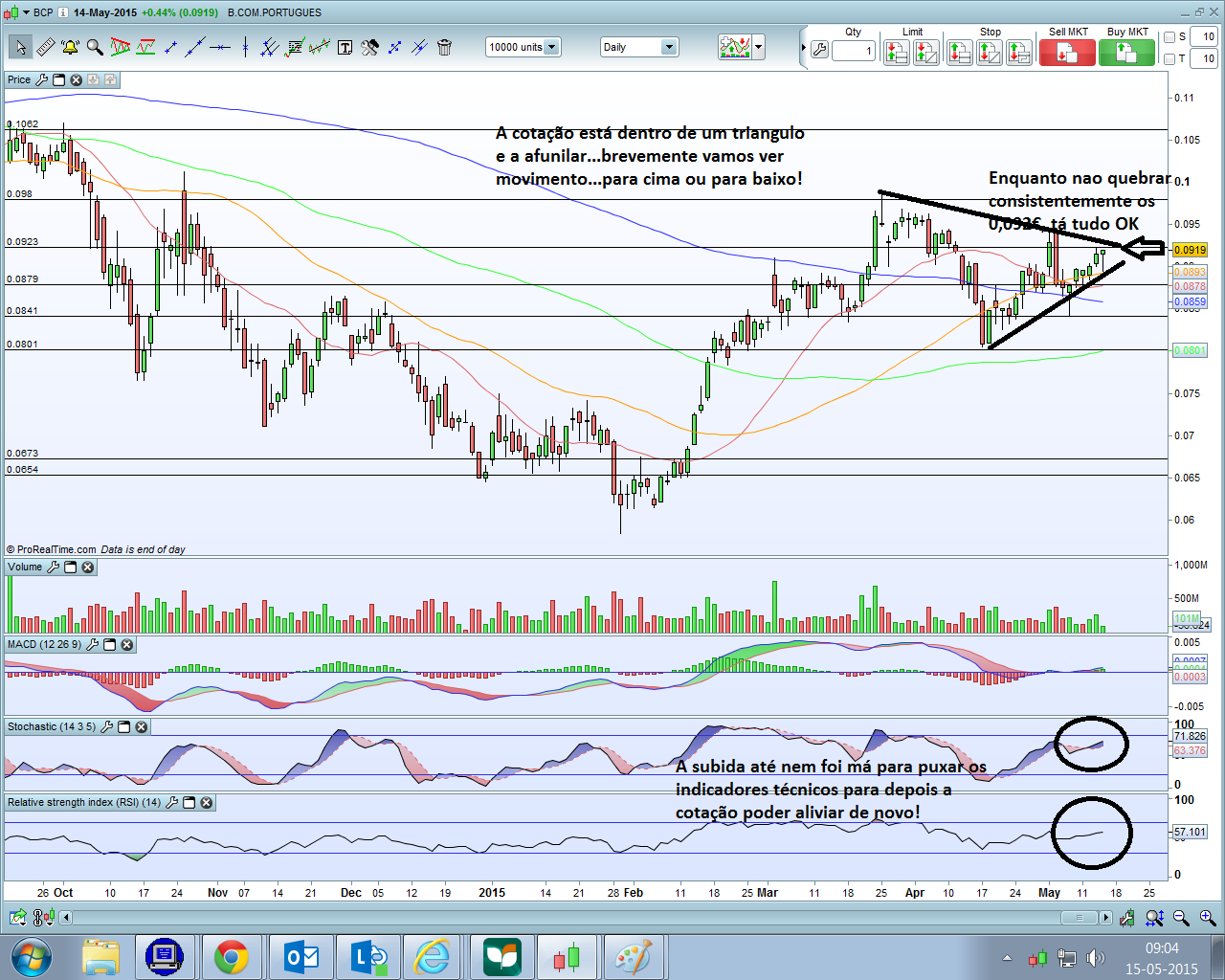Open RSI indicator wrench settings
The image size is (1225, 980).
click(171, 803)
